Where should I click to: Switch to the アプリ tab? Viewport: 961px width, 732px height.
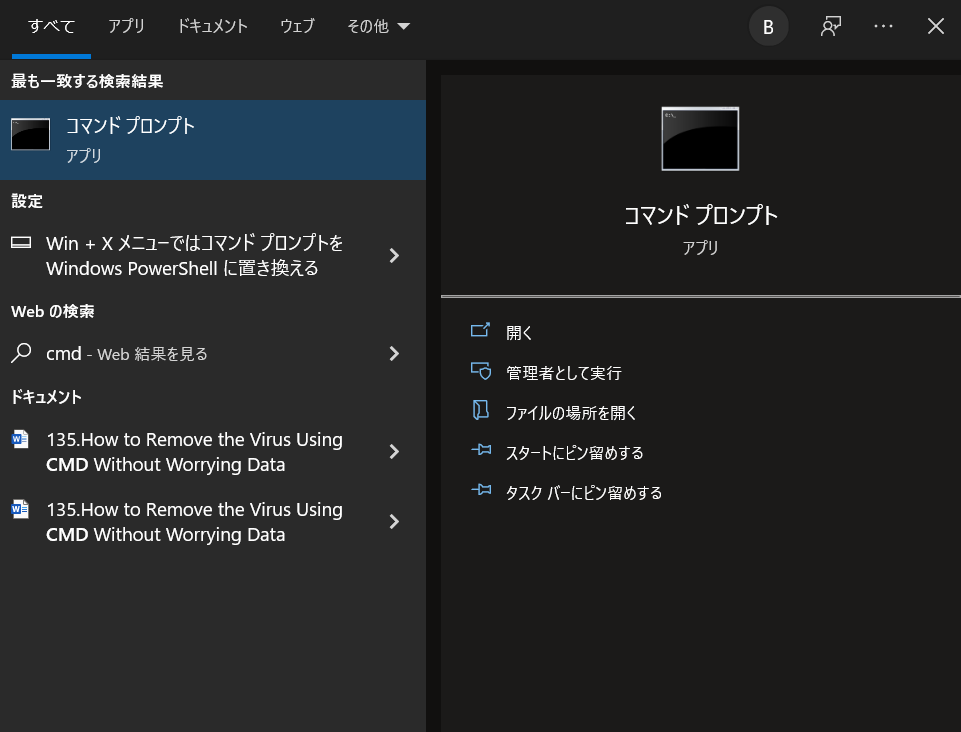click(126, 26)
